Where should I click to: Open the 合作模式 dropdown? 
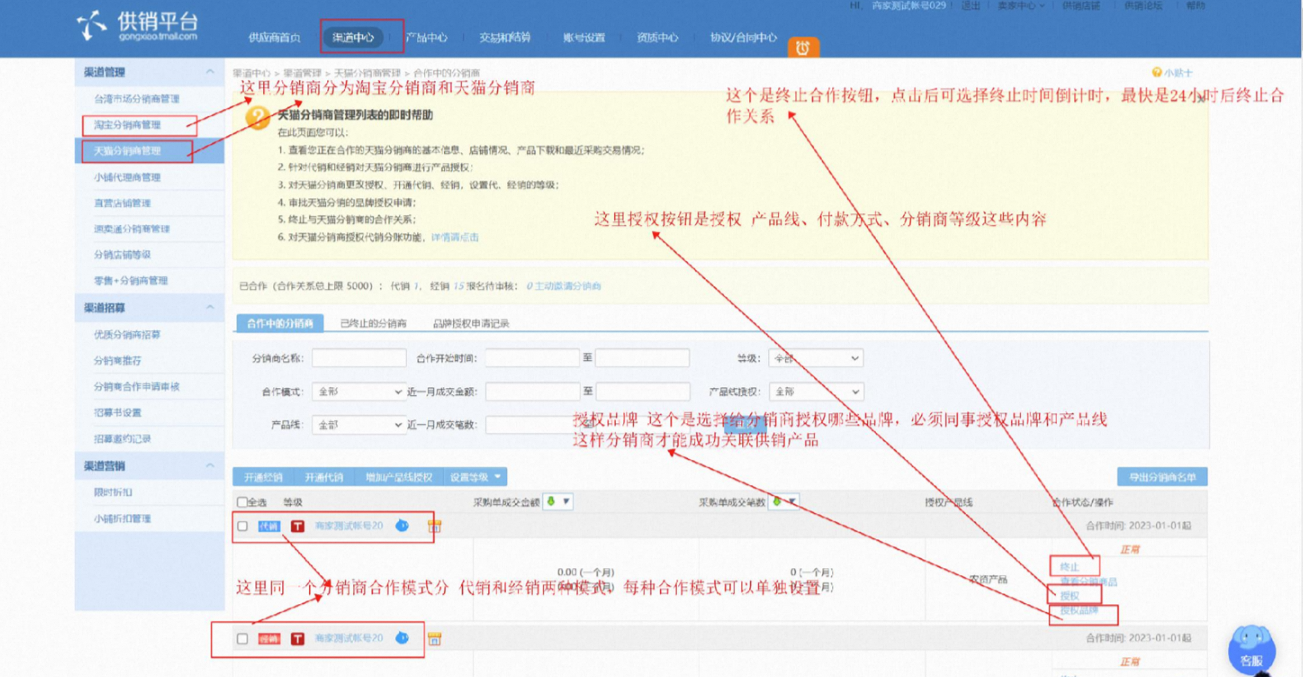358,392
